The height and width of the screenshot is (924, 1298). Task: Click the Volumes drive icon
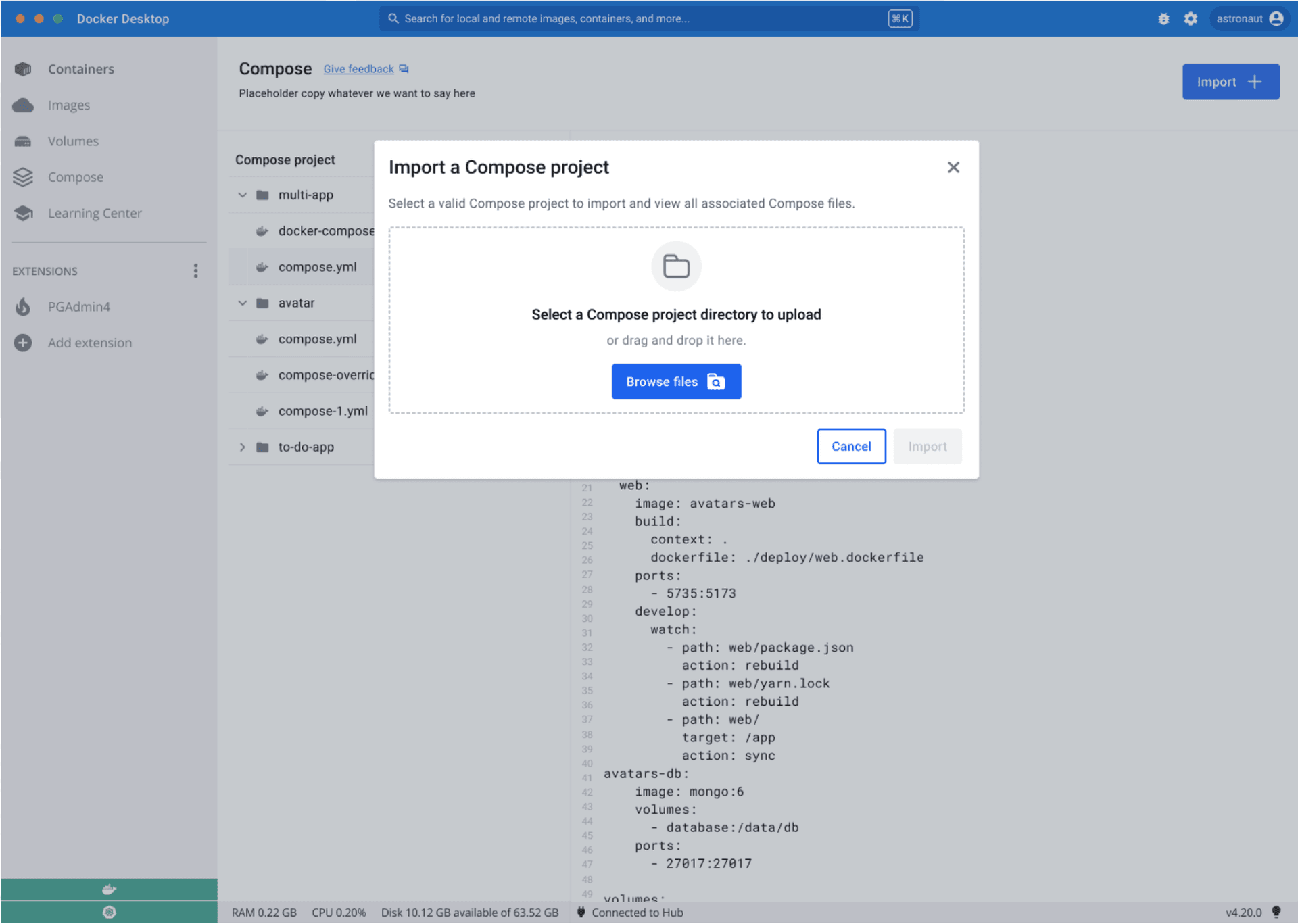(x=23, y=141)
